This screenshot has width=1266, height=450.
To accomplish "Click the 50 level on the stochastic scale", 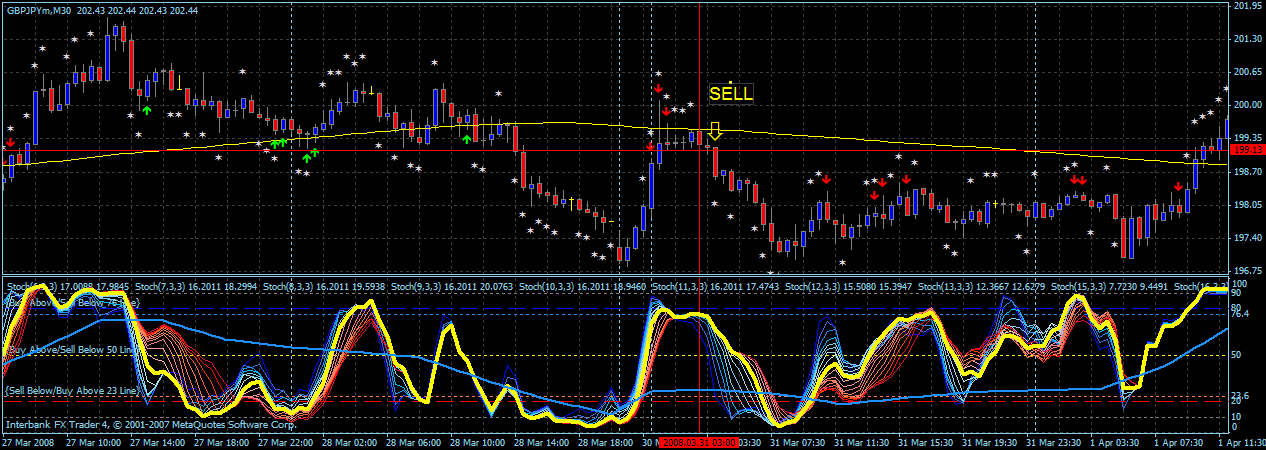I will click(x=1237, y=355).
